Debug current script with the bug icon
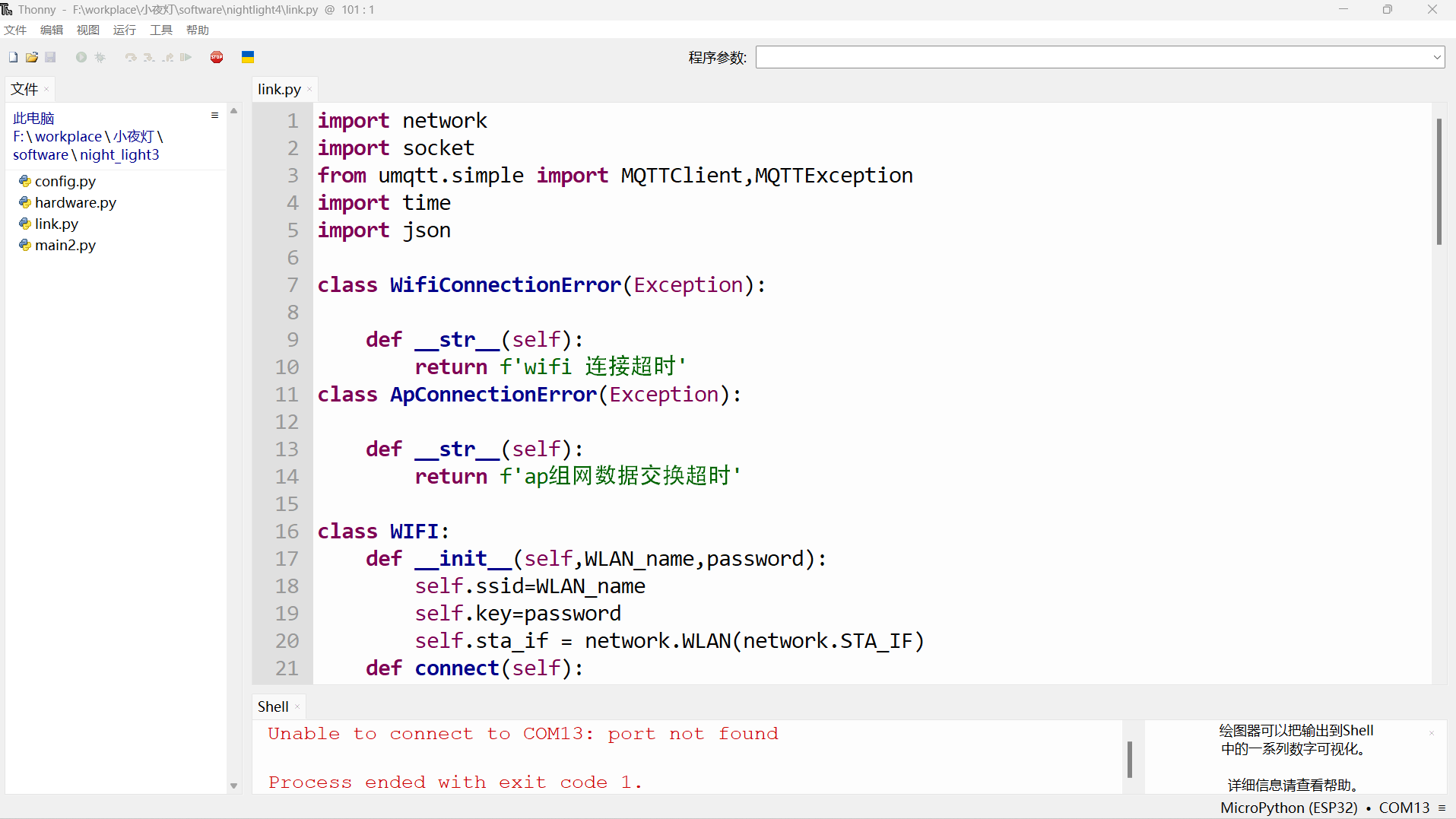Image resolution: width=1456 pixels, height=819 pixels. point(100,57)
